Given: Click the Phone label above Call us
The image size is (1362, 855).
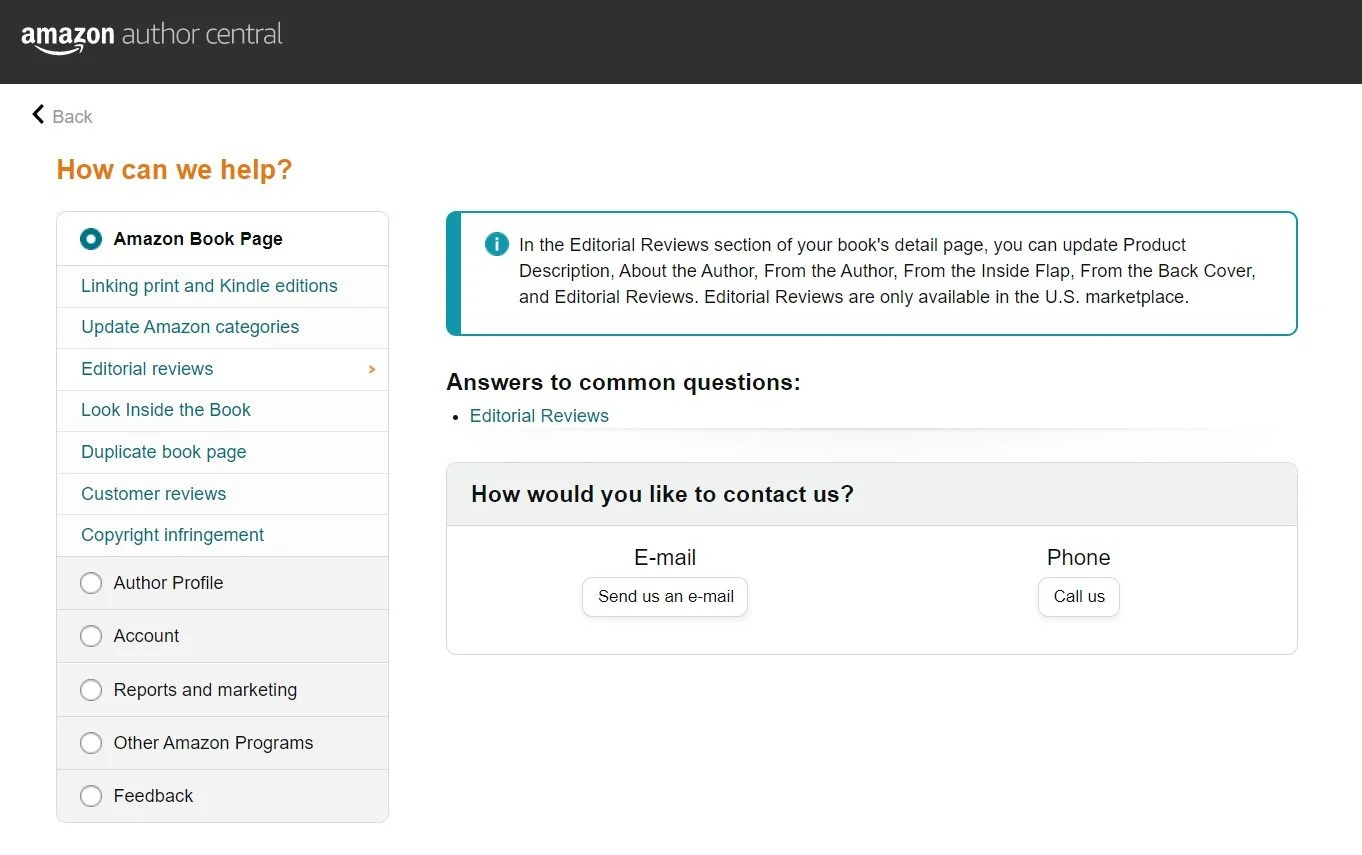Looking at the screenshot, I should 1078,558.
